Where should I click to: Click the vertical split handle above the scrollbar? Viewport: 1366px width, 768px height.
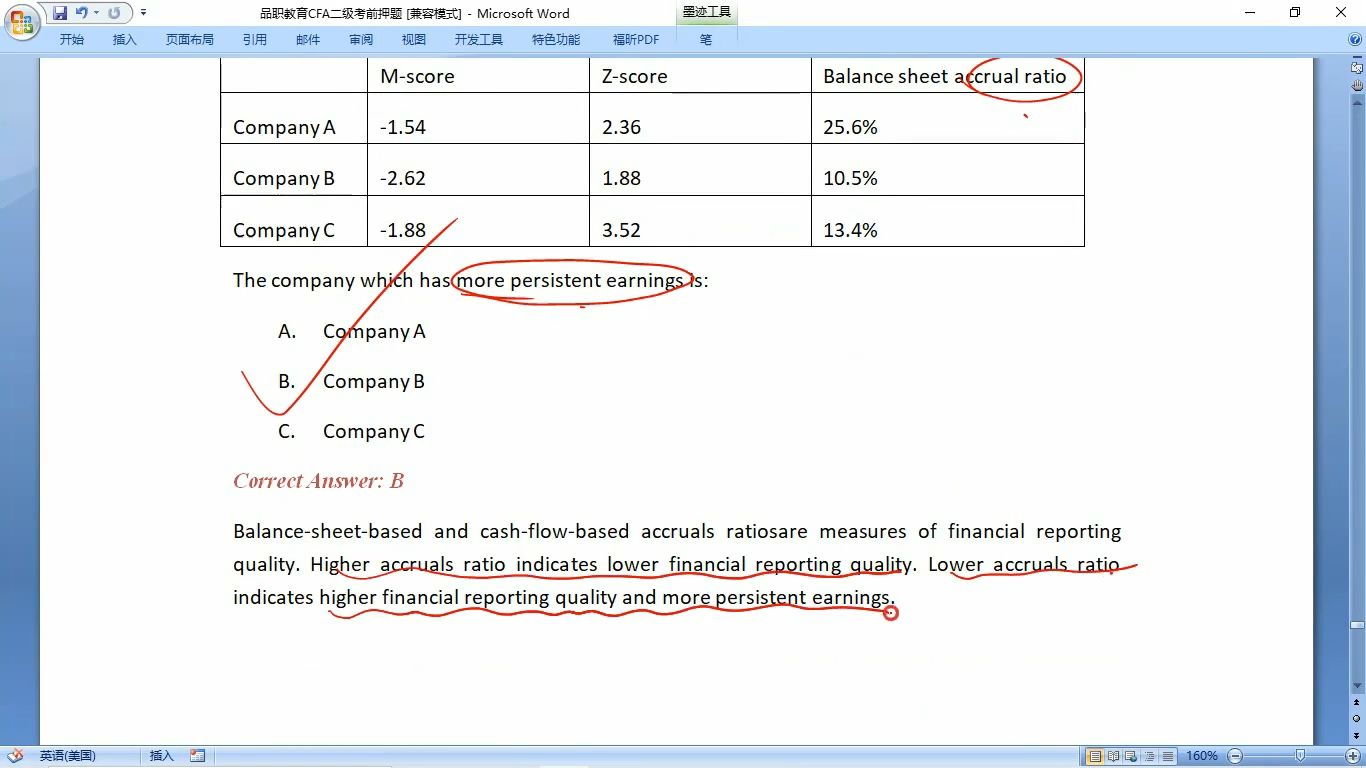1357,57
